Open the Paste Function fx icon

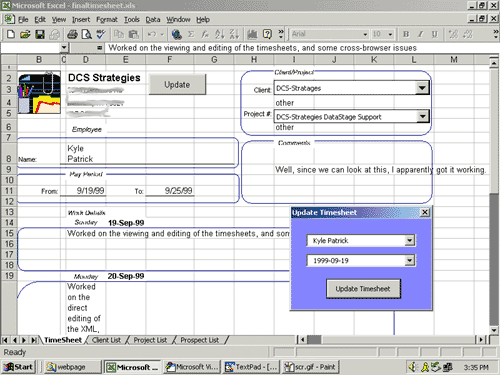pyautogui.click(x=205, y=34)
